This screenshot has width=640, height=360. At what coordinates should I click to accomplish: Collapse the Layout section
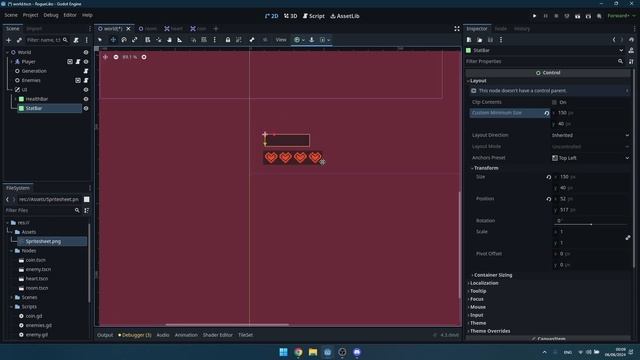click(x=478, y=81)
